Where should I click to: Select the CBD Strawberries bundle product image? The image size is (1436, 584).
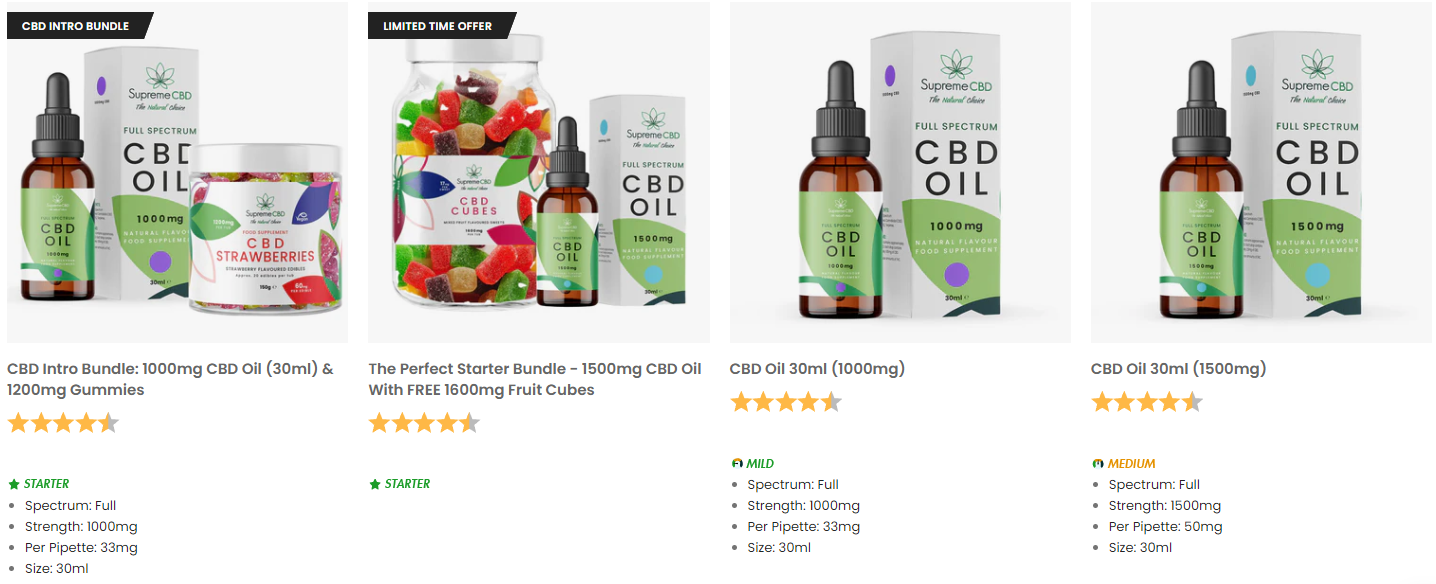(x=178, y=173)
